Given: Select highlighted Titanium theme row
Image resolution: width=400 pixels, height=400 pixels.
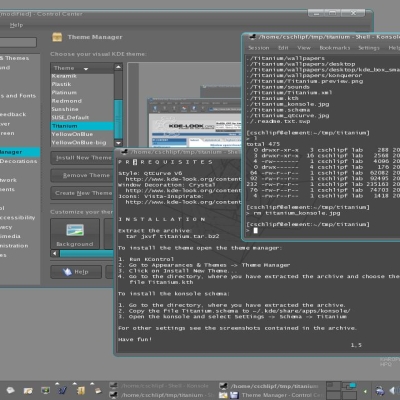Looking at the screenshot, I should (82, 126).
